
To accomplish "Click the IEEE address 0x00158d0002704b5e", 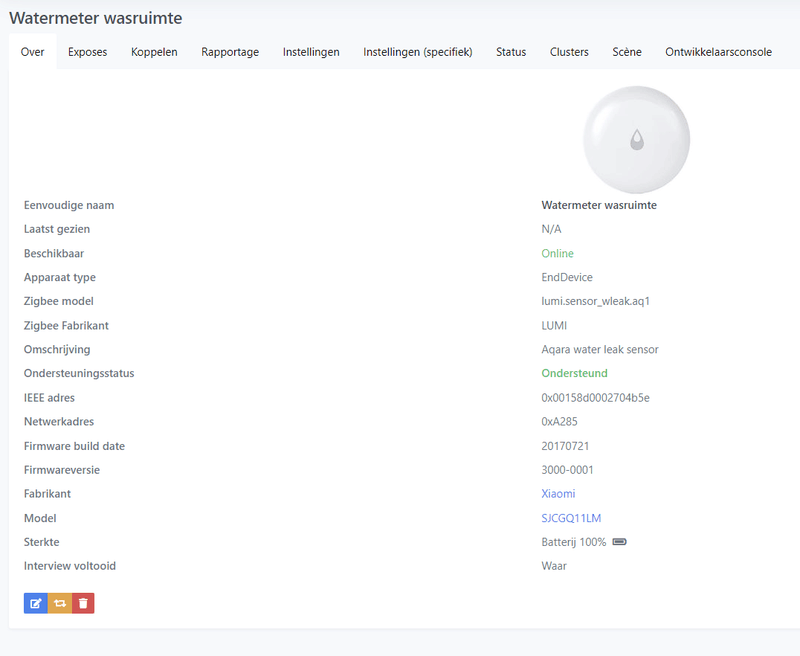I will 595,398.
